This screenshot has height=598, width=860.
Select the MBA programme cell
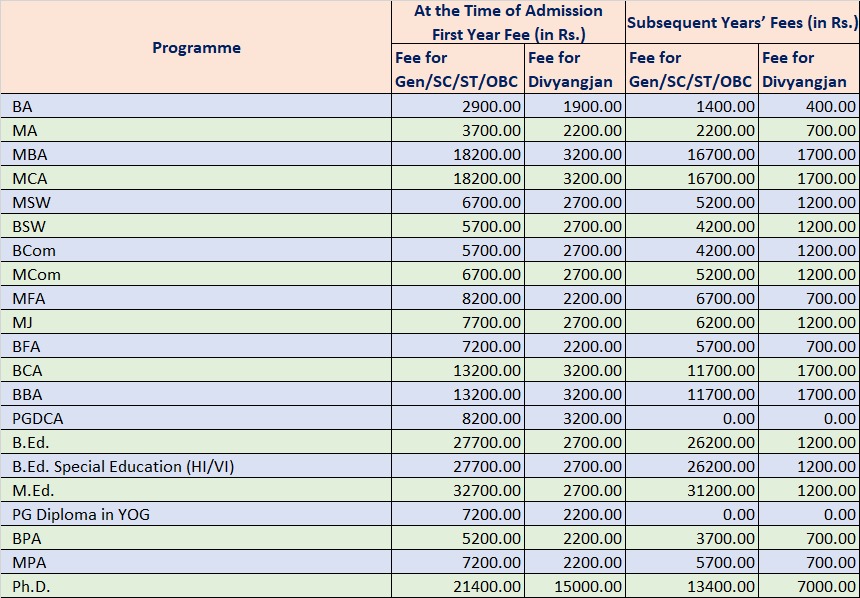[x=196, y=154]
